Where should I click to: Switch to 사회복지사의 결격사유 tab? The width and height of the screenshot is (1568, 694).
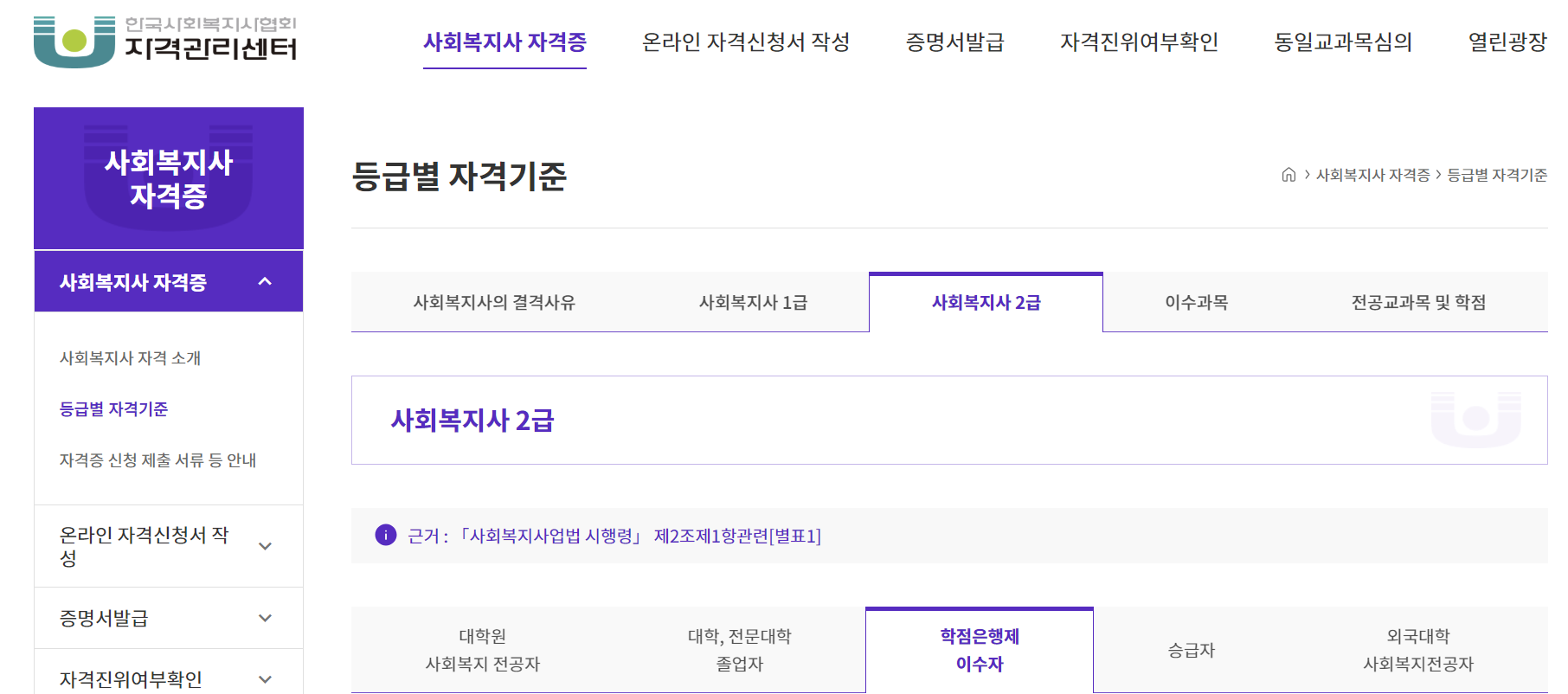tap(494, 302)
